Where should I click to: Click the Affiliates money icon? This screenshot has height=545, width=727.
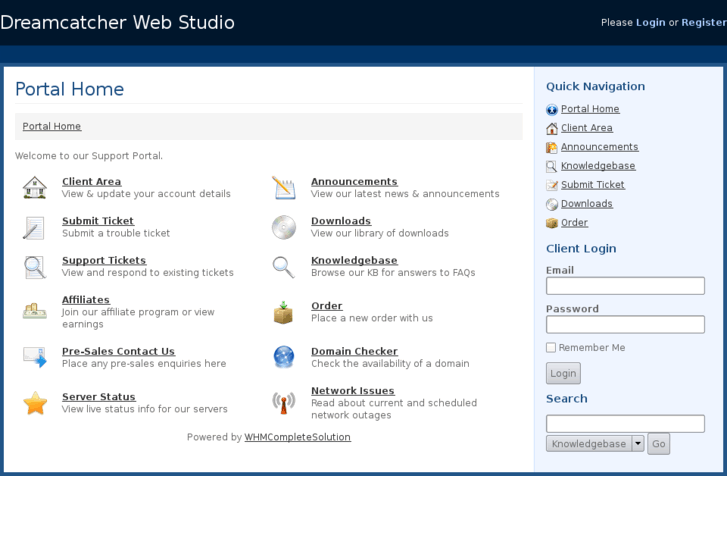pos(35,311)
